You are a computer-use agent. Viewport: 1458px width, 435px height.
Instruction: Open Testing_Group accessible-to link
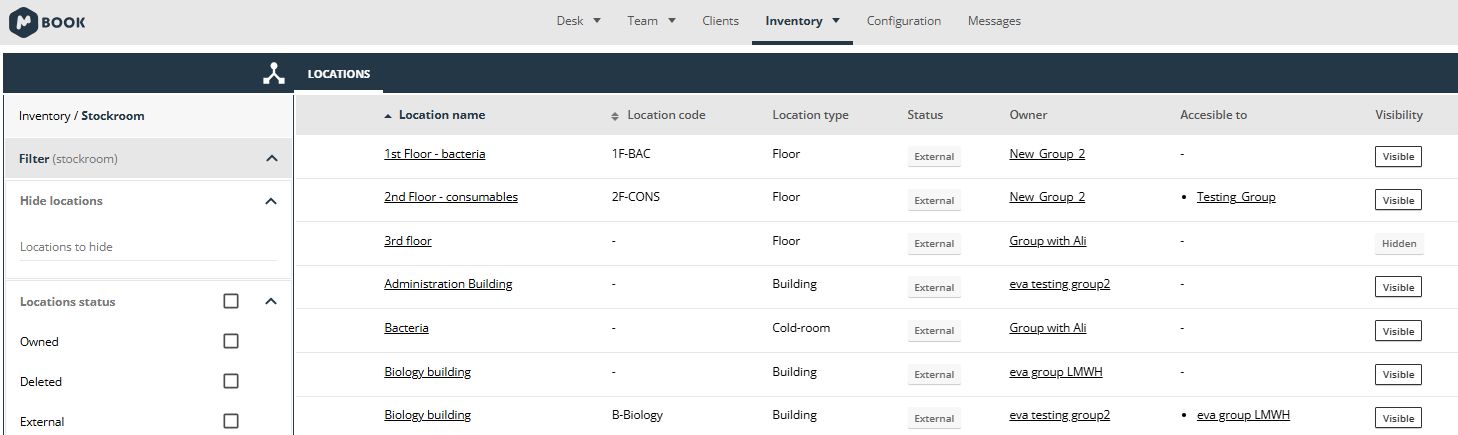click(x=1236, y=197)
